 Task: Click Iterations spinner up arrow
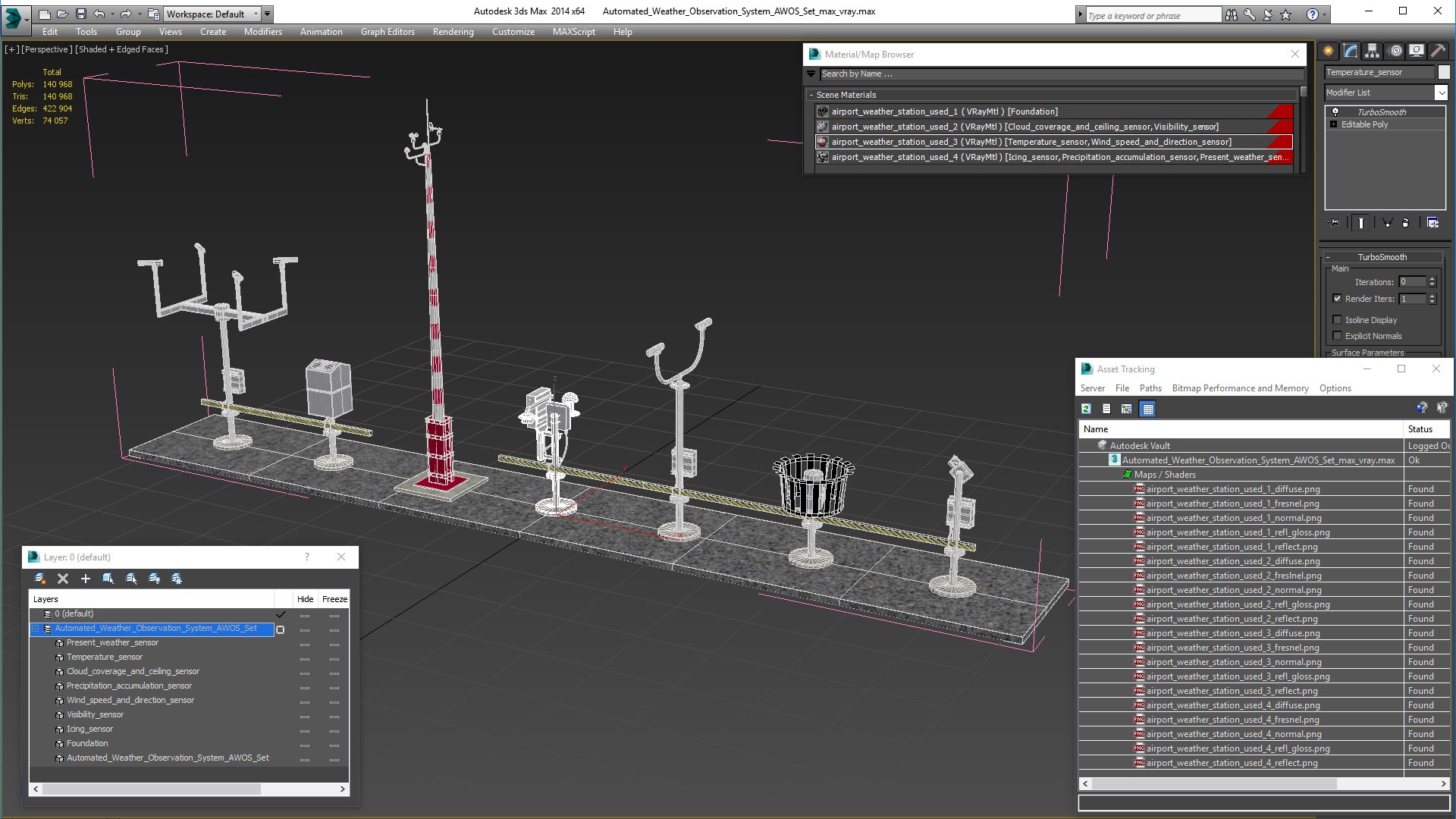point(1432,279)
